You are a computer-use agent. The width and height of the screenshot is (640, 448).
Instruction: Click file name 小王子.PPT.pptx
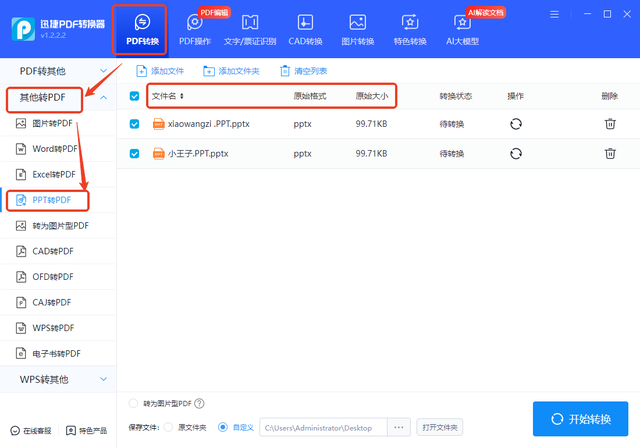198,153
